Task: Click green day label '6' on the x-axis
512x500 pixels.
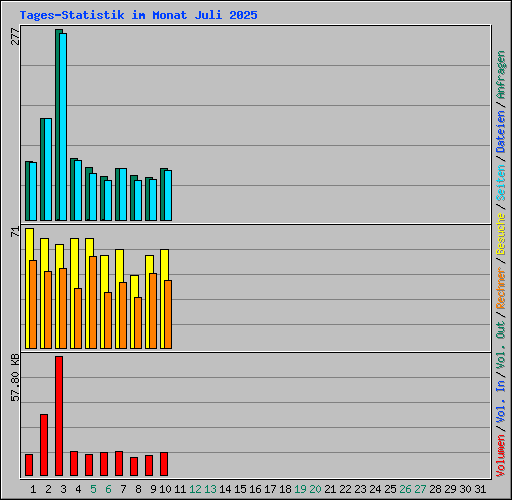Action: tap(108, 489)
